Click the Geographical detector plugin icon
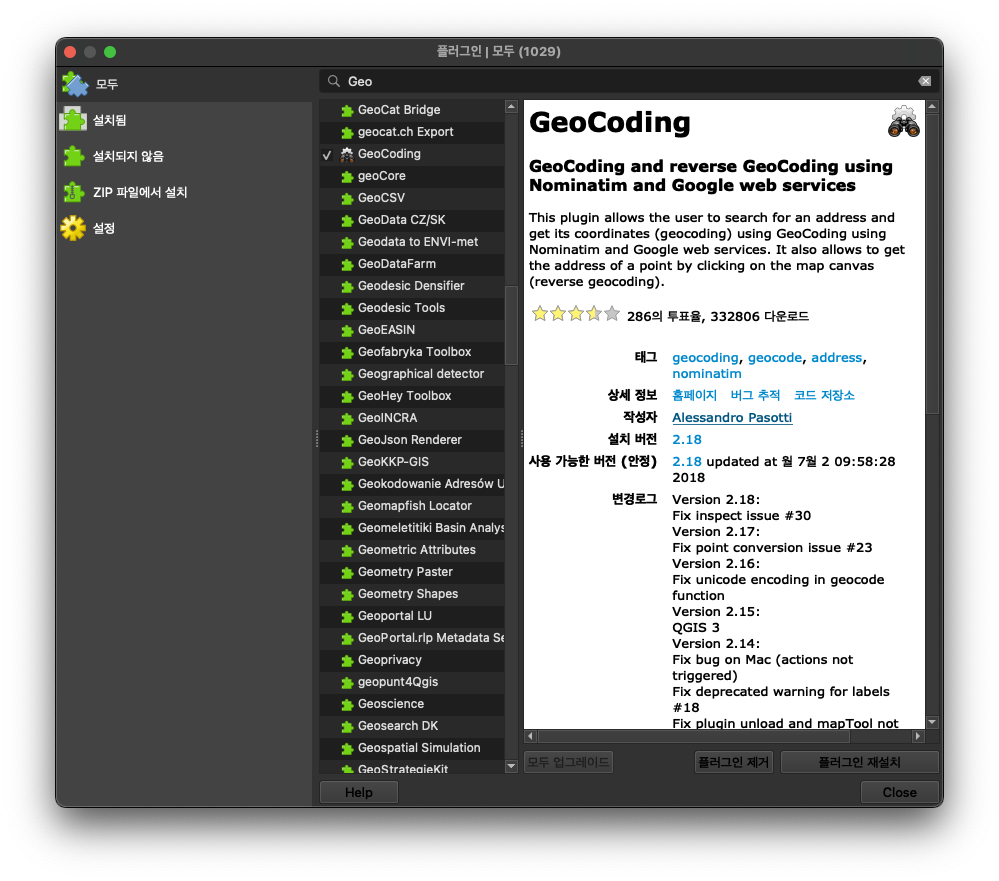The width and height of the screenshot is (999, 881). click(347, 375)
